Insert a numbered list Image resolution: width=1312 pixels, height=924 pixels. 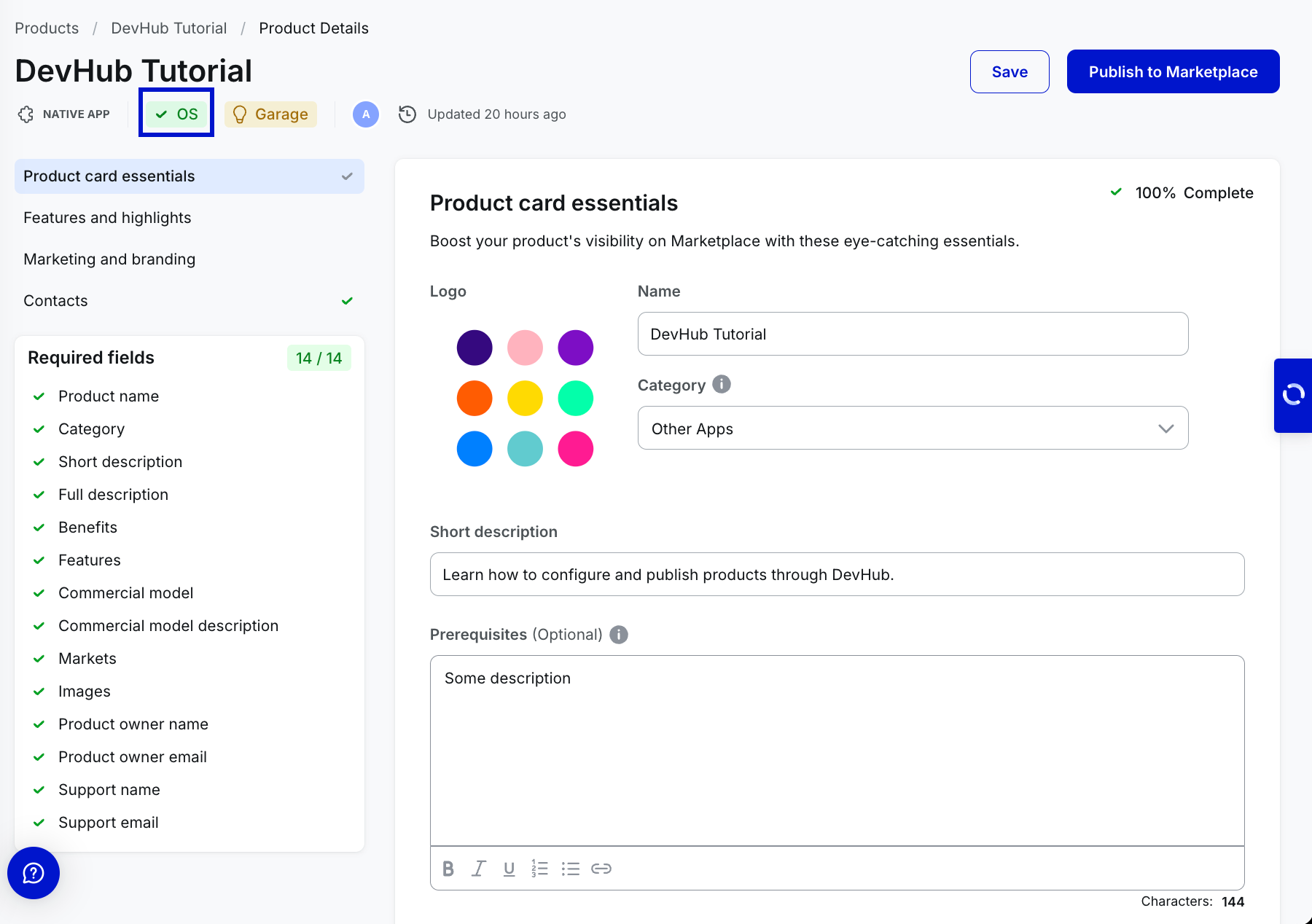[x=539, y=869]
